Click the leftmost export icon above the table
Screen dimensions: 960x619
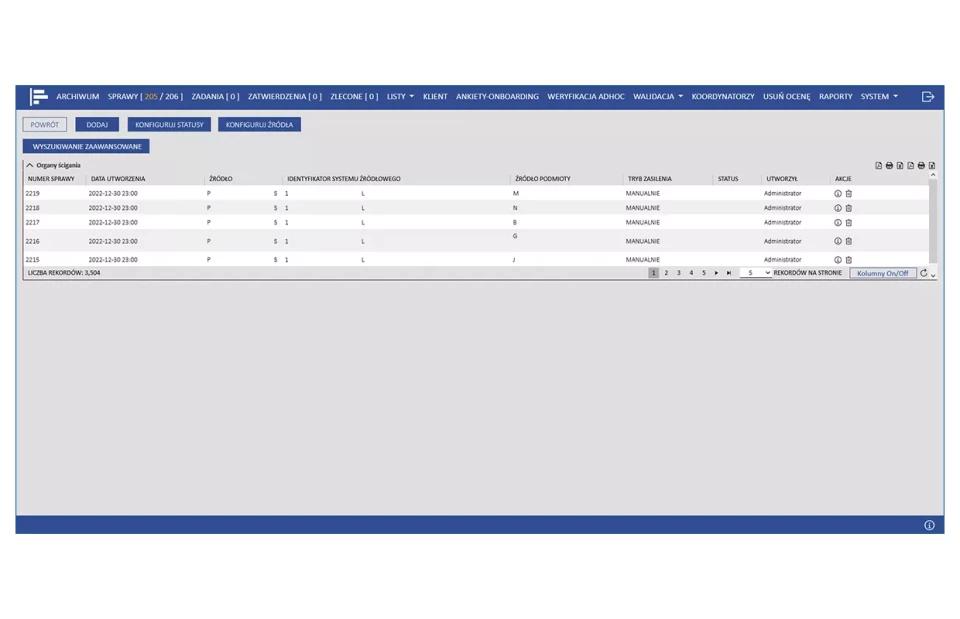tap(879, 166)
